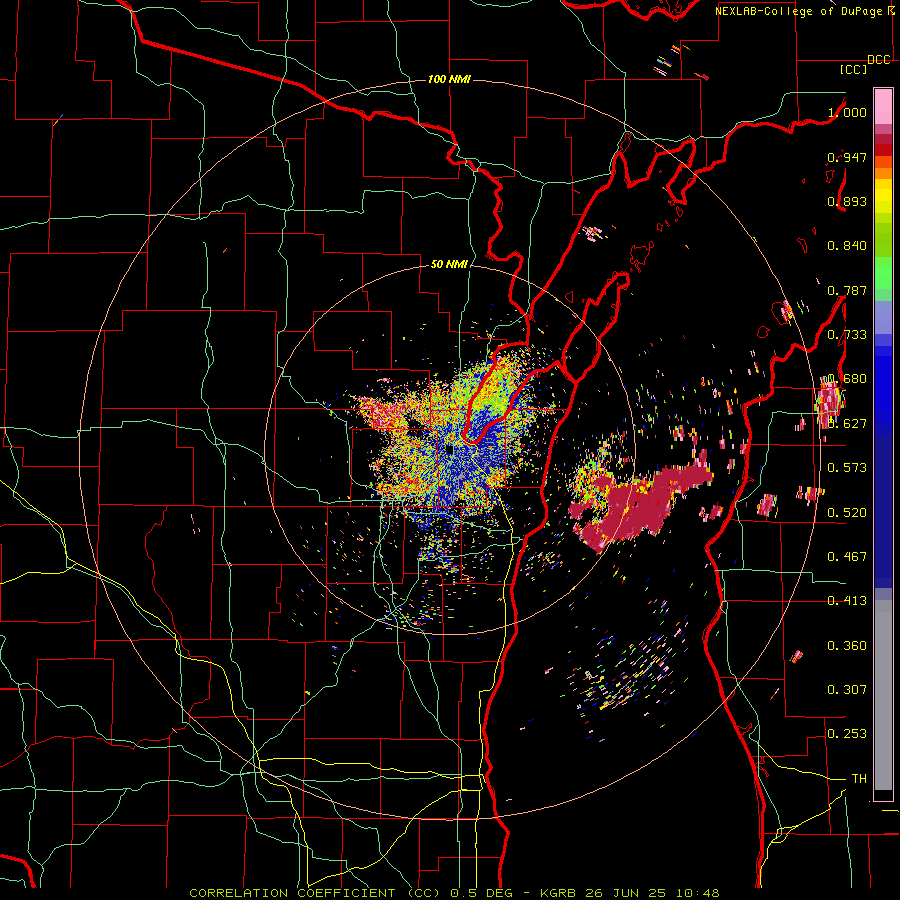The image size is (900, 900).
Task: Click the "[CC]" legend unit label
Action: 854,69
